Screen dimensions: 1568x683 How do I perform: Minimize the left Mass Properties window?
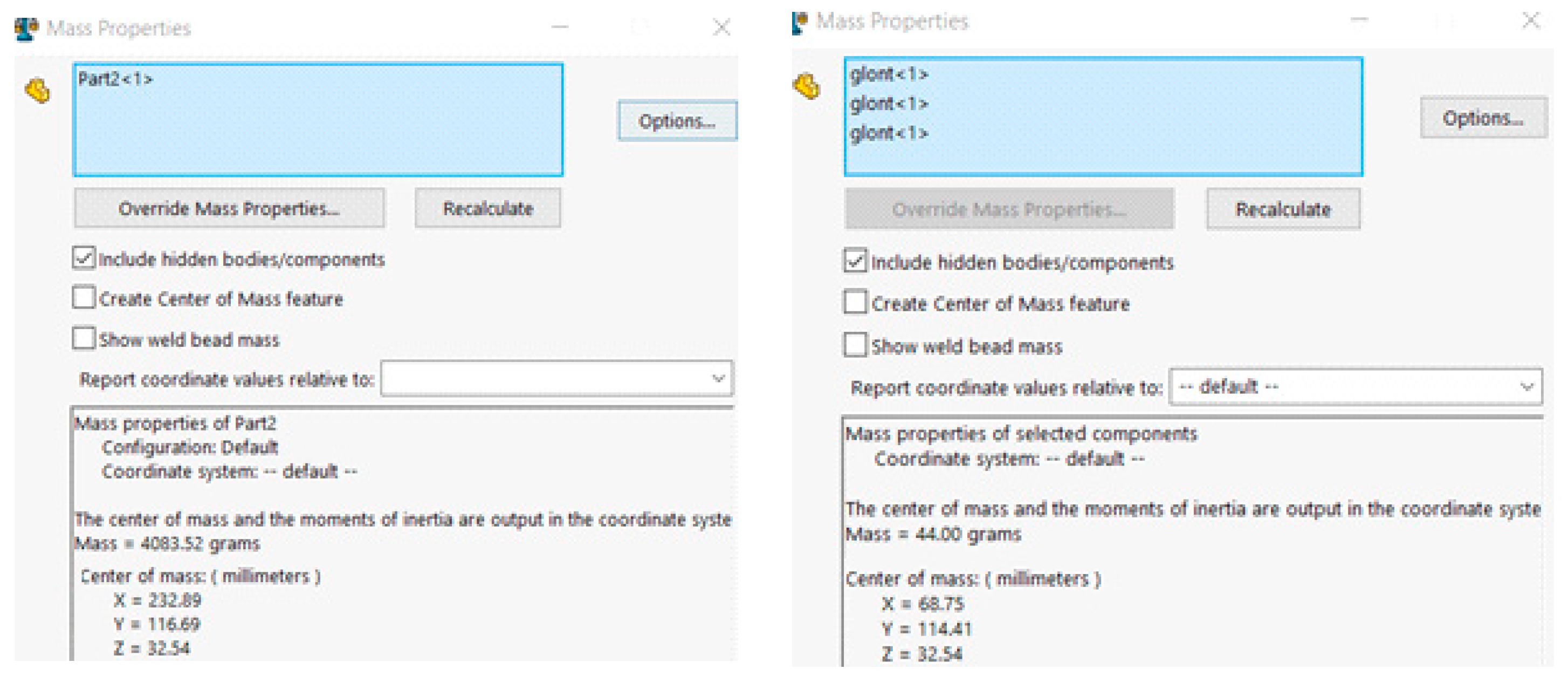(560, 28)
